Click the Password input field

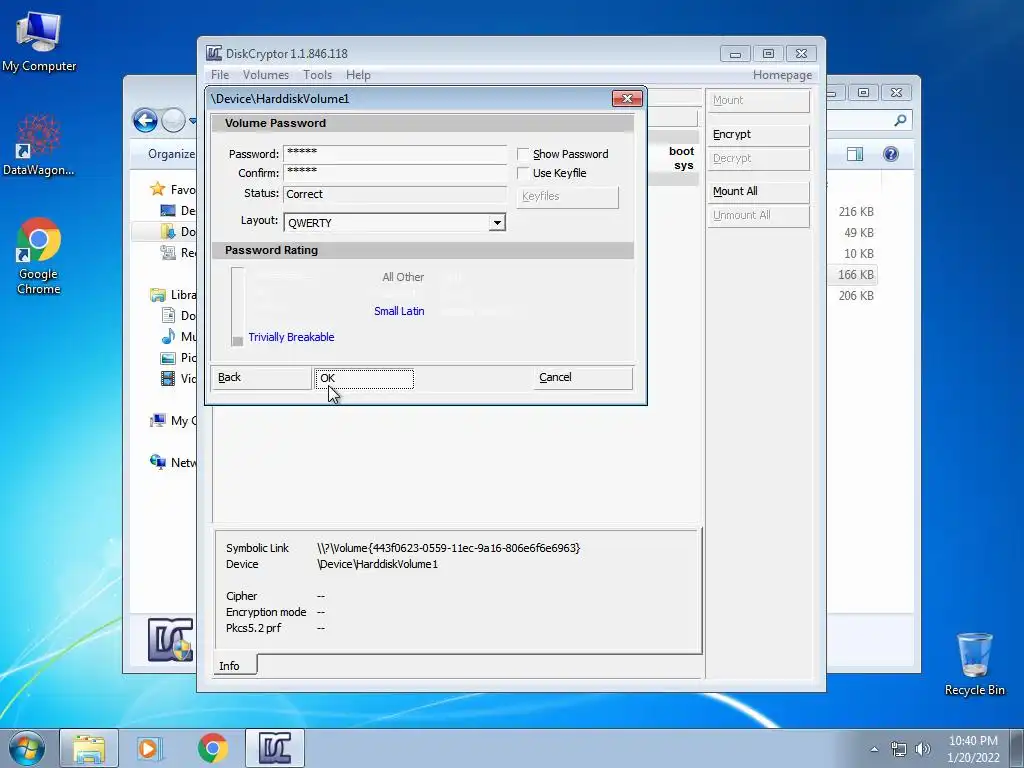(x=395, y=153)
